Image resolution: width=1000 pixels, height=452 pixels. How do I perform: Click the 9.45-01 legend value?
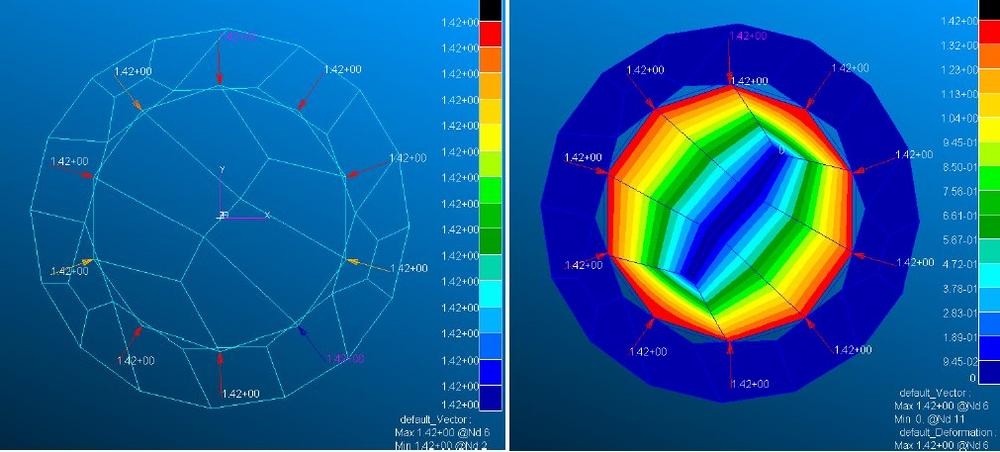click(x=959, y=142)
